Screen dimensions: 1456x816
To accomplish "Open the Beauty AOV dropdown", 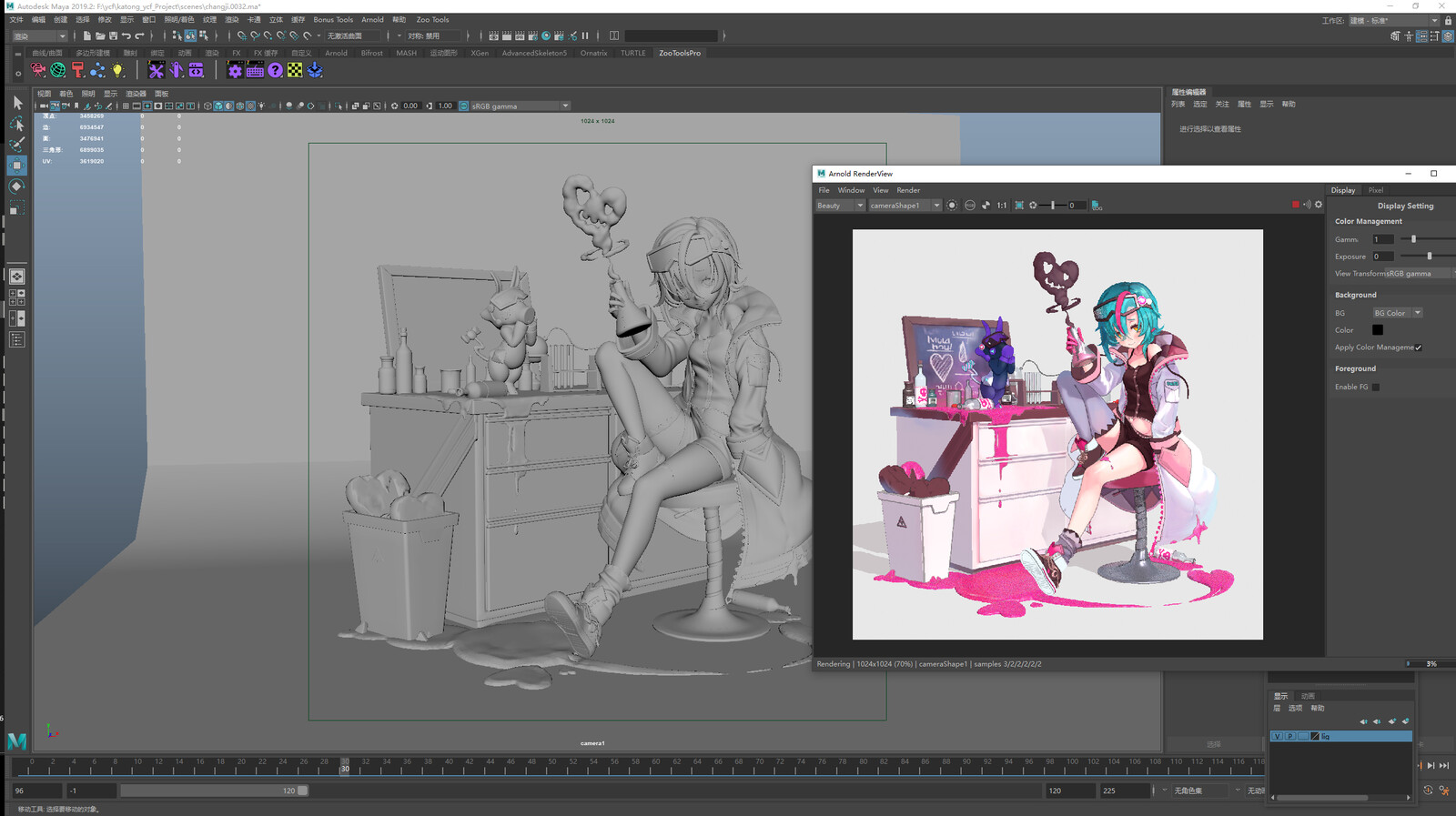I will tap(840, 206).
